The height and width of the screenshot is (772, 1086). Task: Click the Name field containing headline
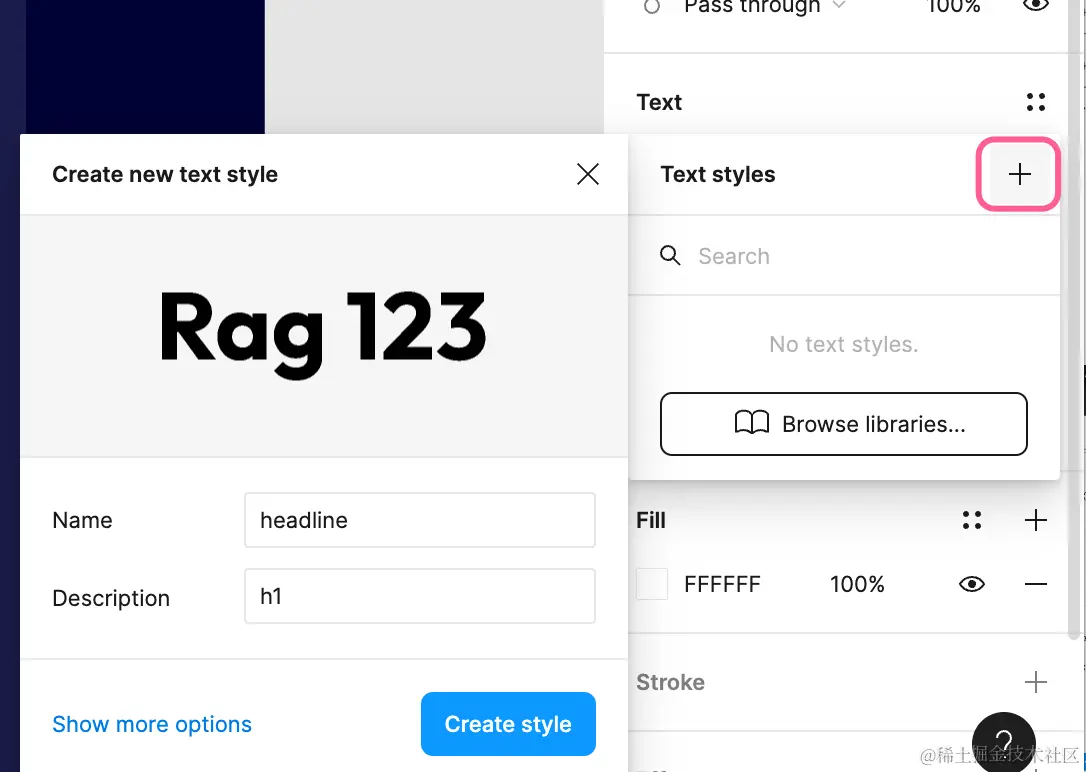pos(420,520)
